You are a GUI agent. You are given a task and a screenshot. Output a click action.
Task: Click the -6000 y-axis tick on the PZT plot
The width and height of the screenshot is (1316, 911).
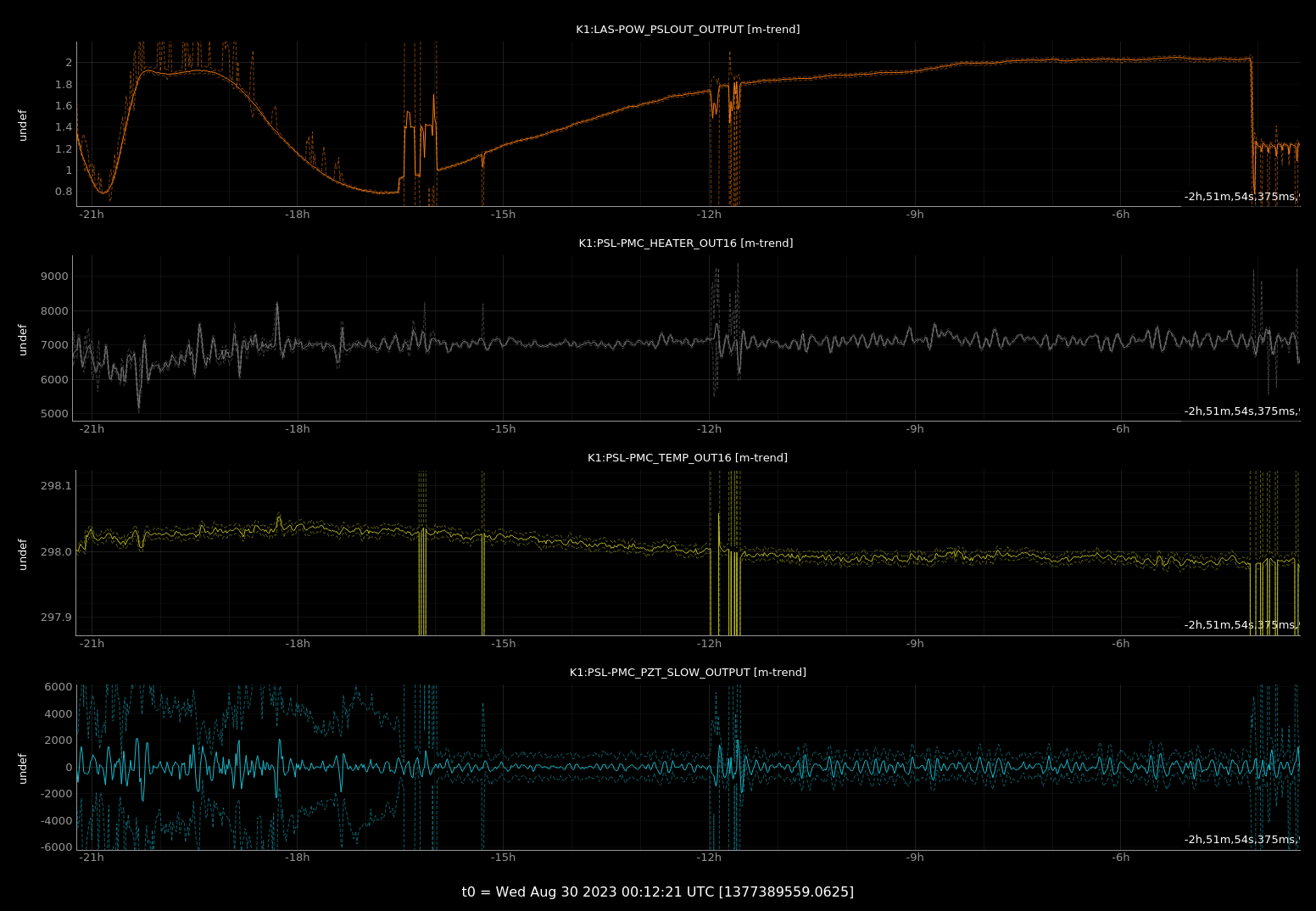click(x=56, y=847)
